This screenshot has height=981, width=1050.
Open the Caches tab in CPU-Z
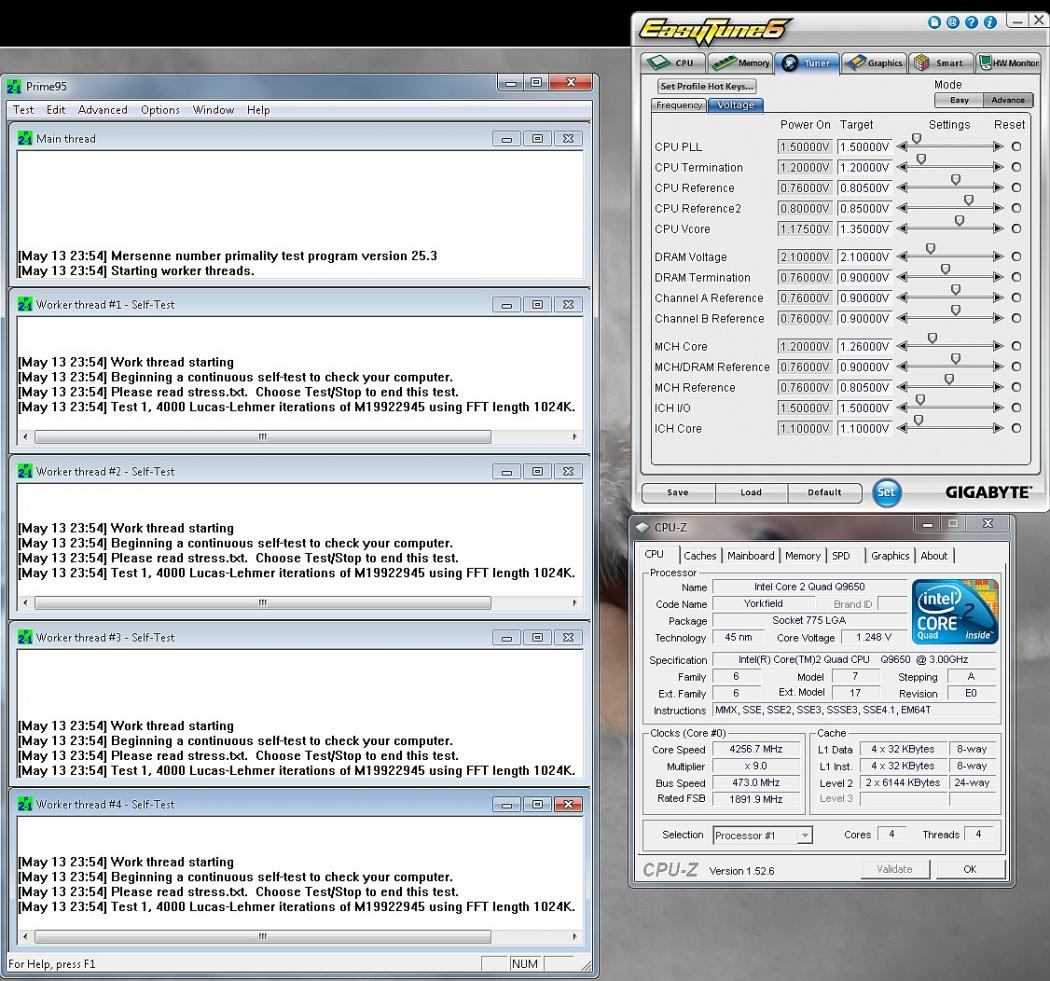(x=700, y=556)
